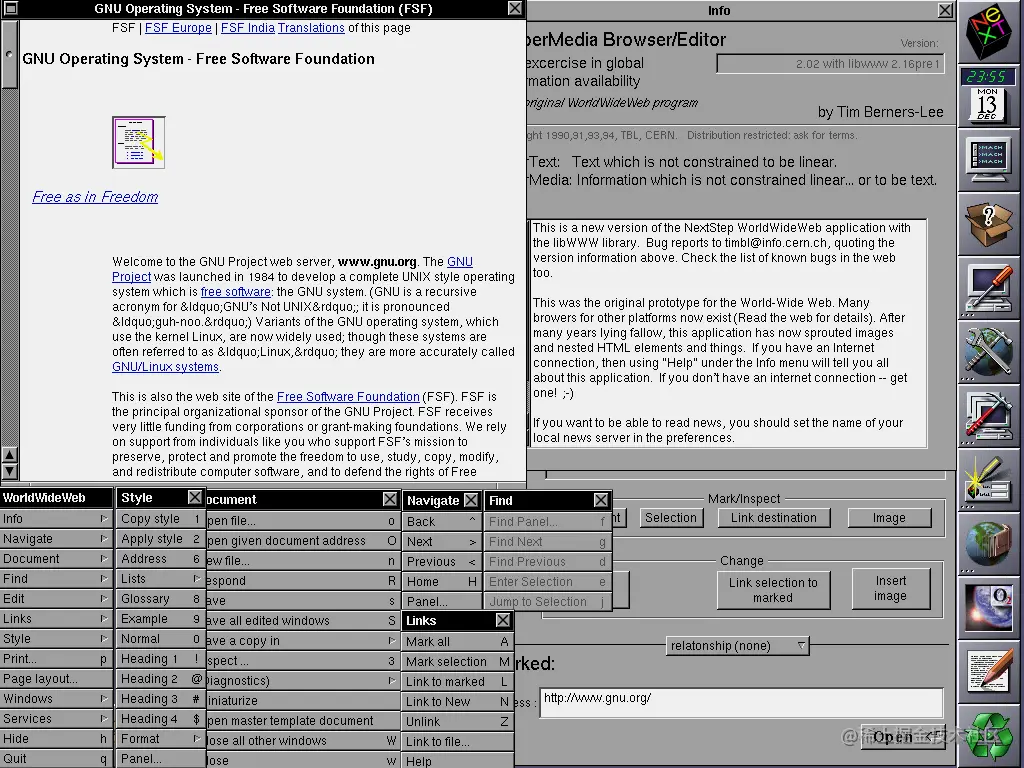Open the computer-with-screwdriver installer dock icon
1024x768 pixels.
989,289
